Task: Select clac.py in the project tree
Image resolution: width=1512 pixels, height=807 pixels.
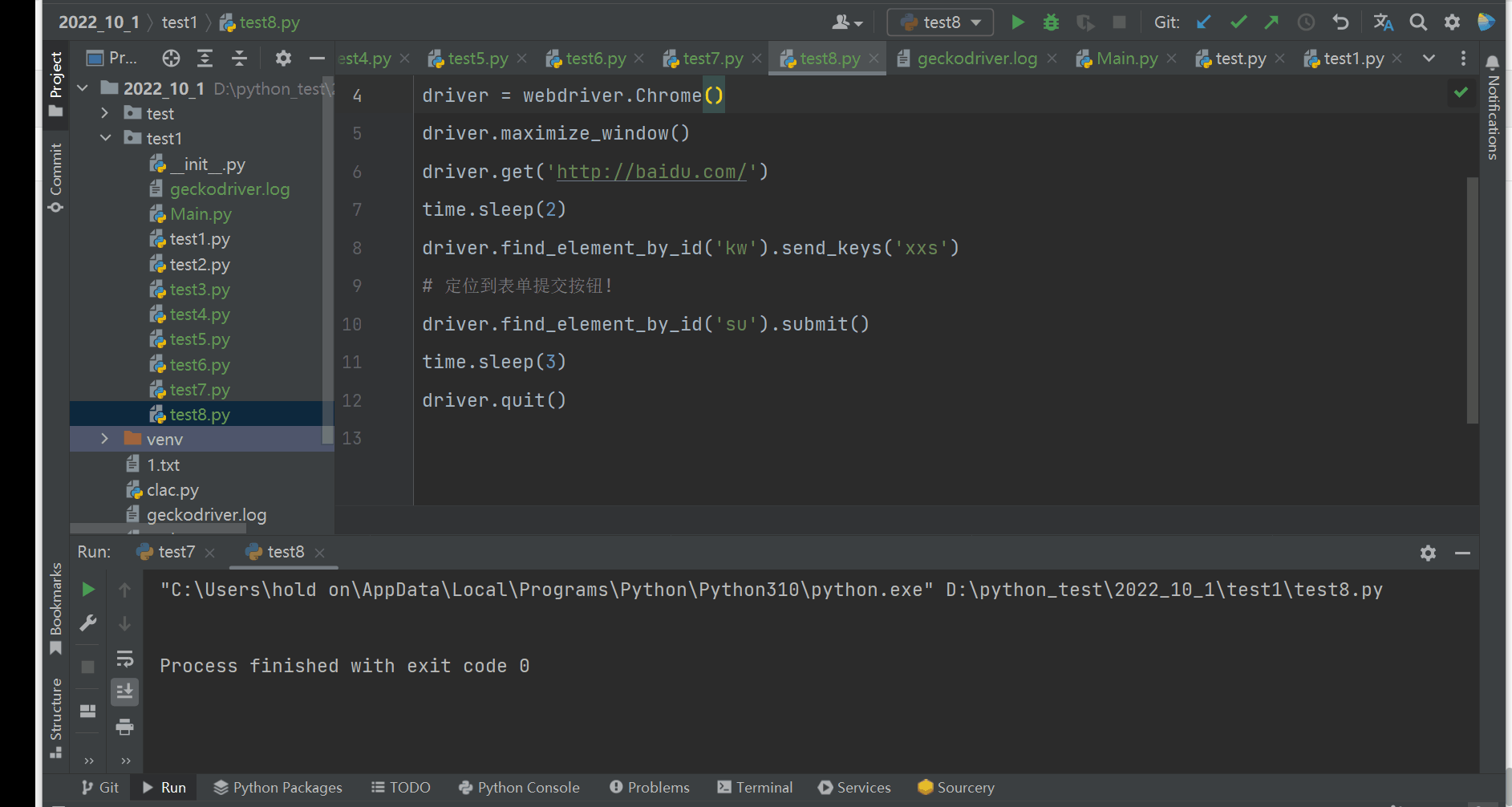Action: (172, 489)
